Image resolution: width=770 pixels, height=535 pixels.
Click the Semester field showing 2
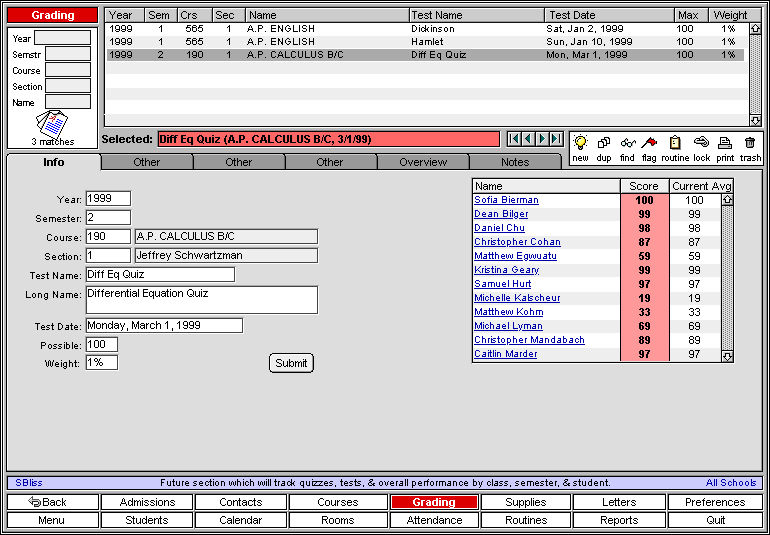tap(108, 217)
